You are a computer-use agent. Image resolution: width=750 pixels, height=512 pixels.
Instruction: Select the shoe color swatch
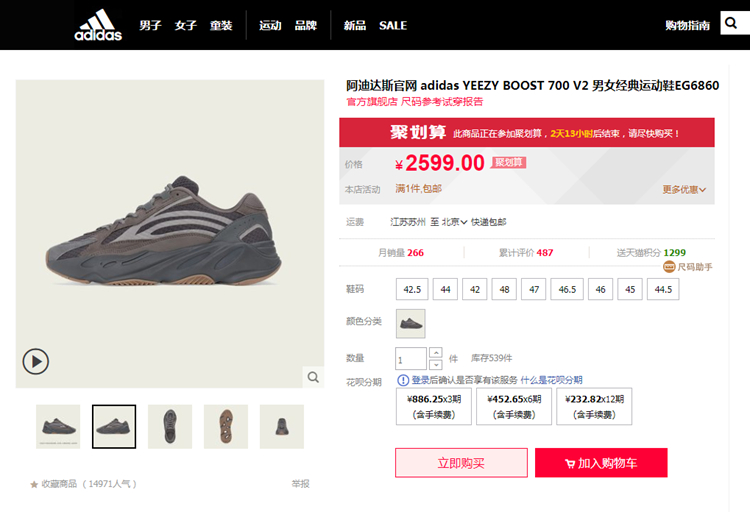[x=411, y=323]
